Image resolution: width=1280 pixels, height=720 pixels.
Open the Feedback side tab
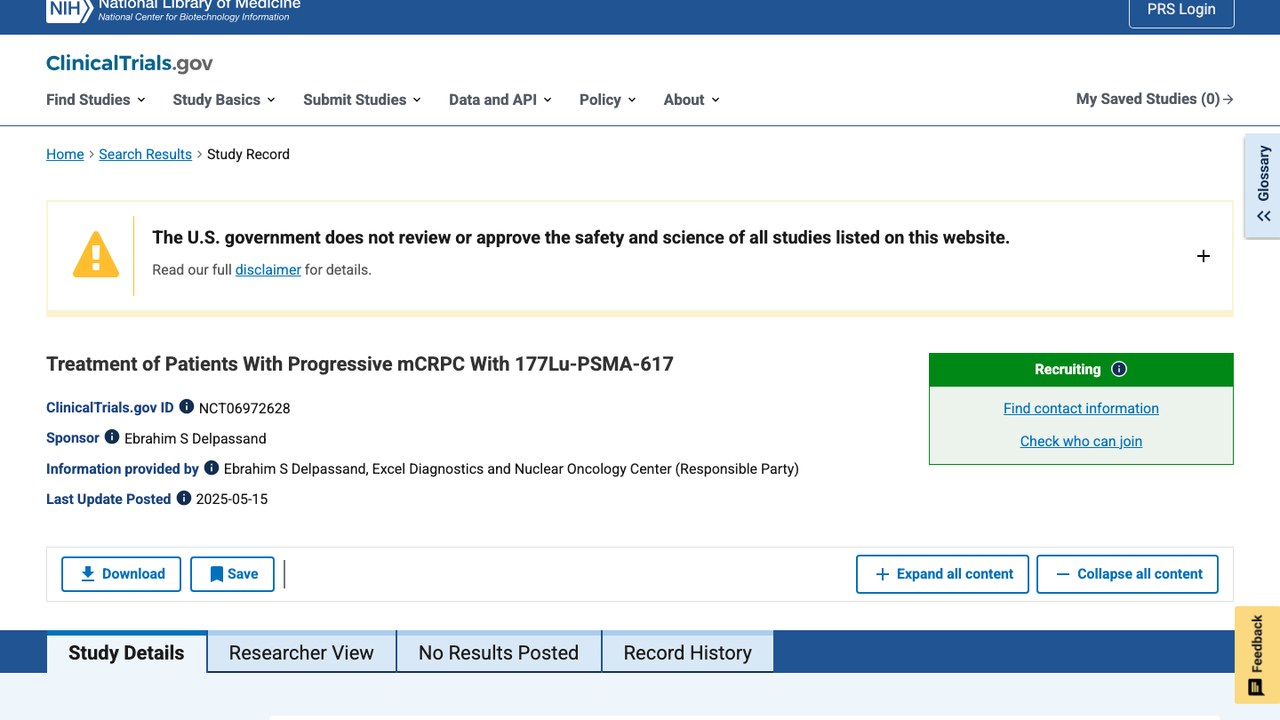(x=1257, y=655)
